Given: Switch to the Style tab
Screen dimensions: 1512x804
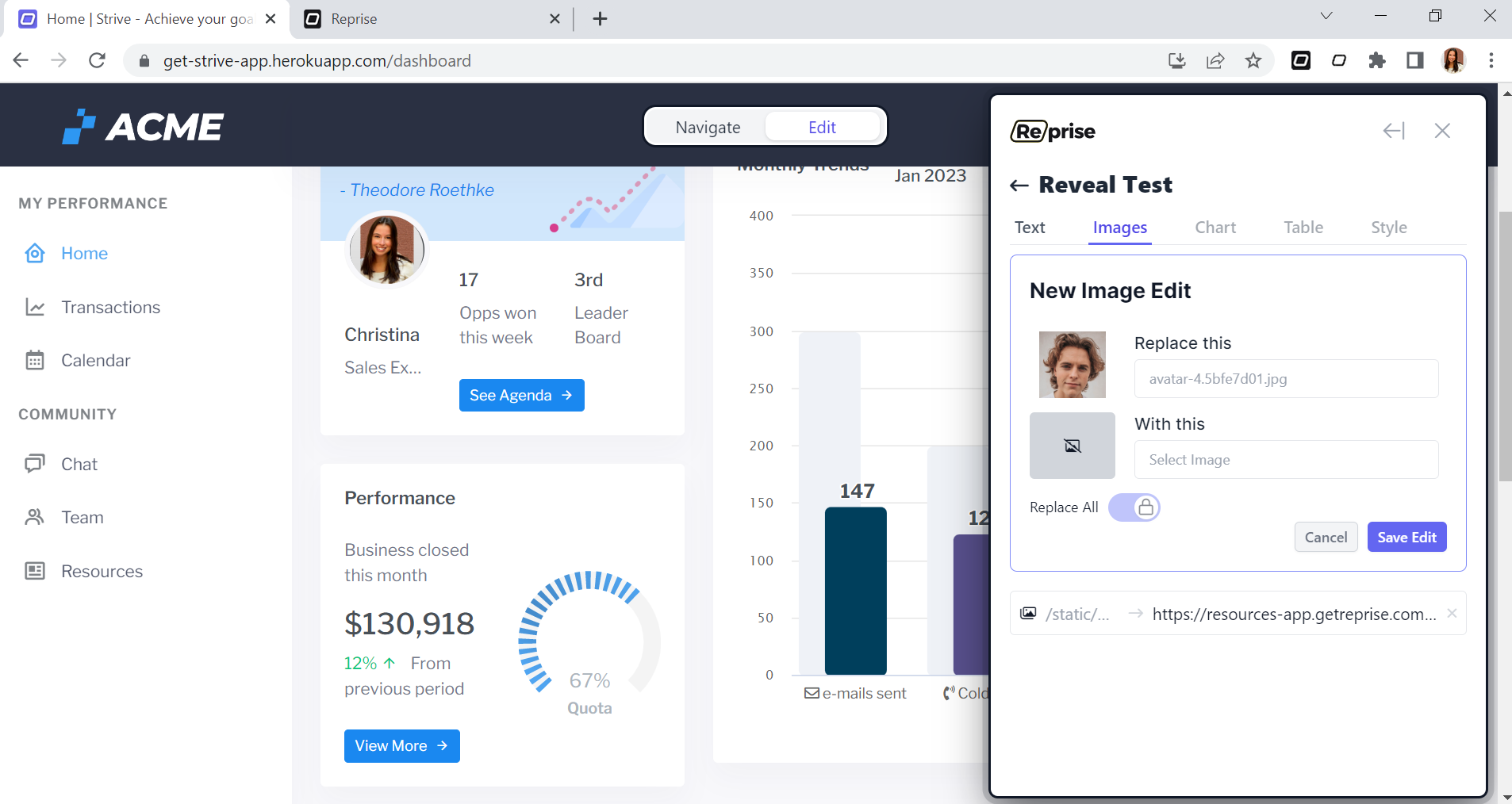Looking at the screenshot, I should click(x=1388, y=228).
